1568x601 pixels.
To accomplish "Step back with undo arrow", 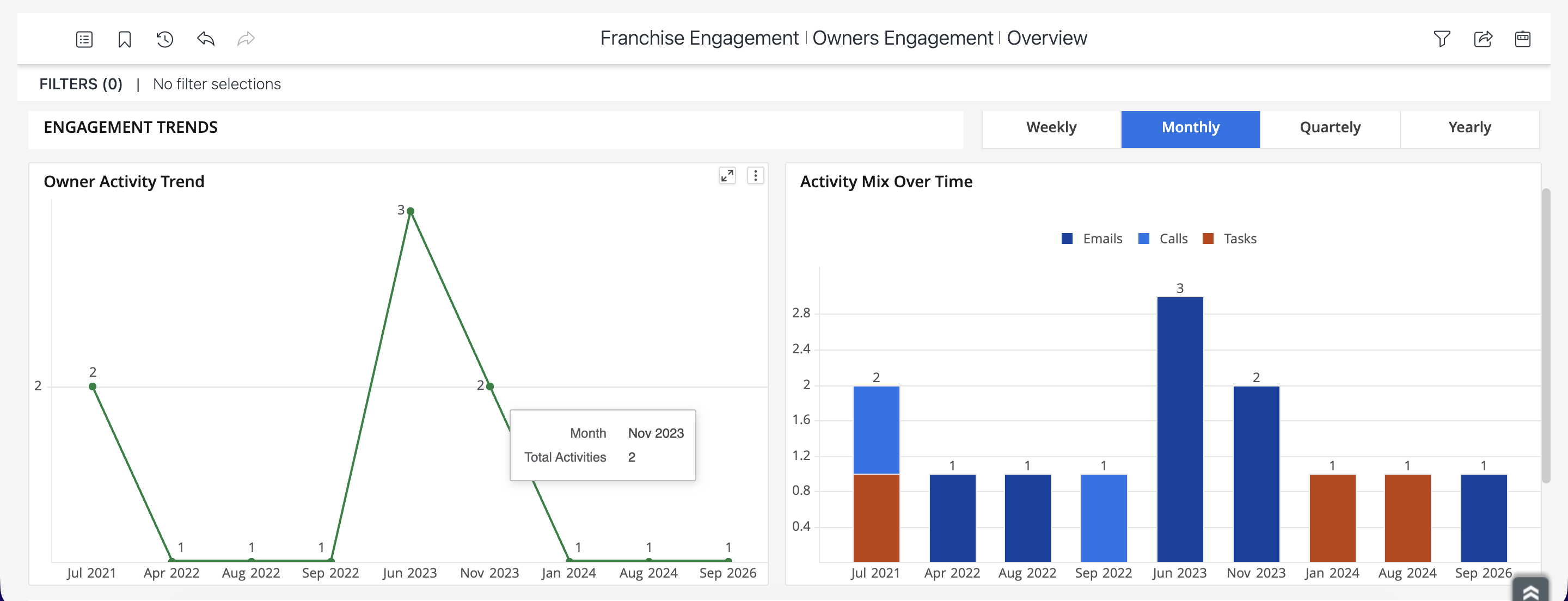I will (x=206, y=39).
